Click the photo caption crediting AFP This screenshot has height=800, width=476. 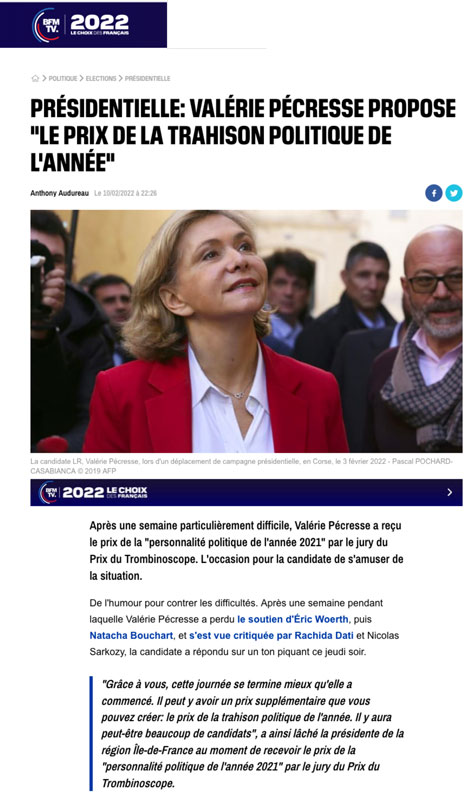[241, 466]
